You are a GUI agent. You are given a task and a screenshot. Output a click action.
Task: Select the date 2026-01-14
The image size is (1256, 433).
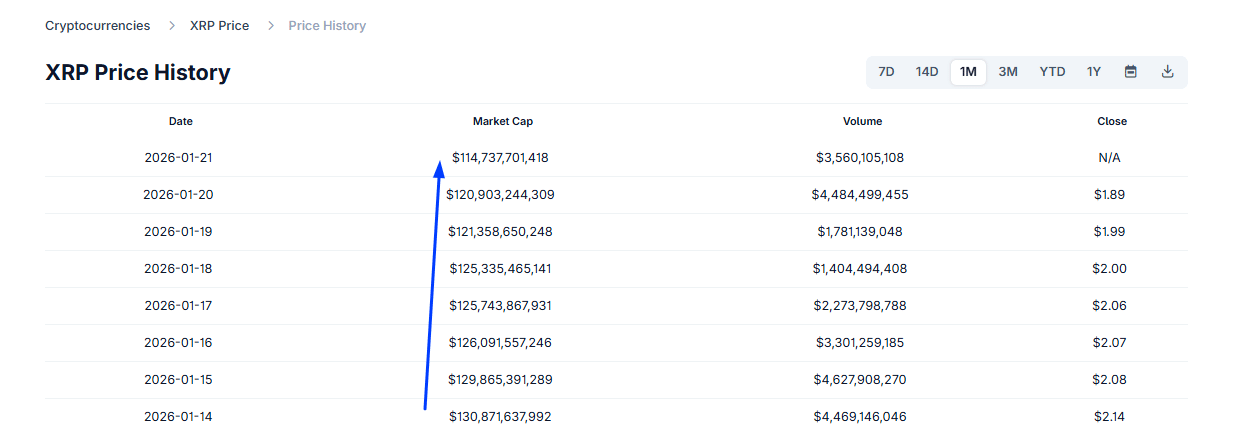pos(178,417)
